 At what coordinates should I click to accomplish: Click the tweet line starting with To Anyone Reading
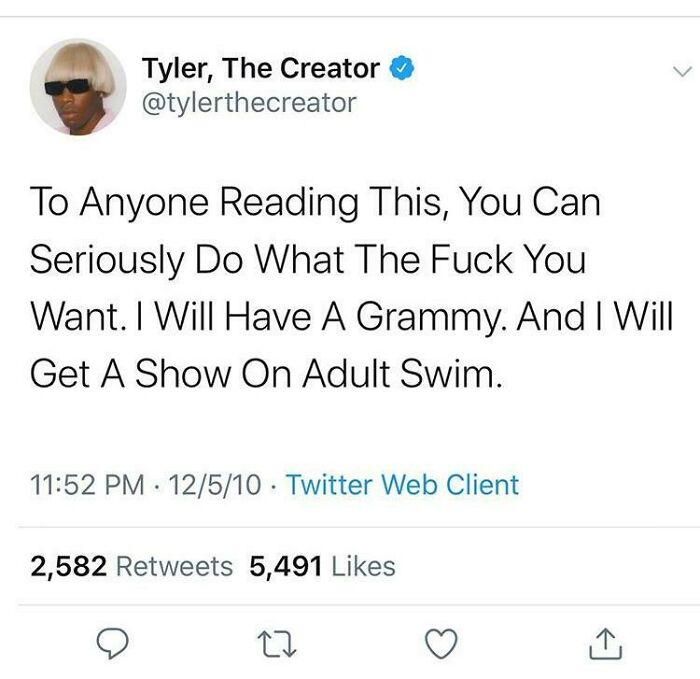point(315,203)
